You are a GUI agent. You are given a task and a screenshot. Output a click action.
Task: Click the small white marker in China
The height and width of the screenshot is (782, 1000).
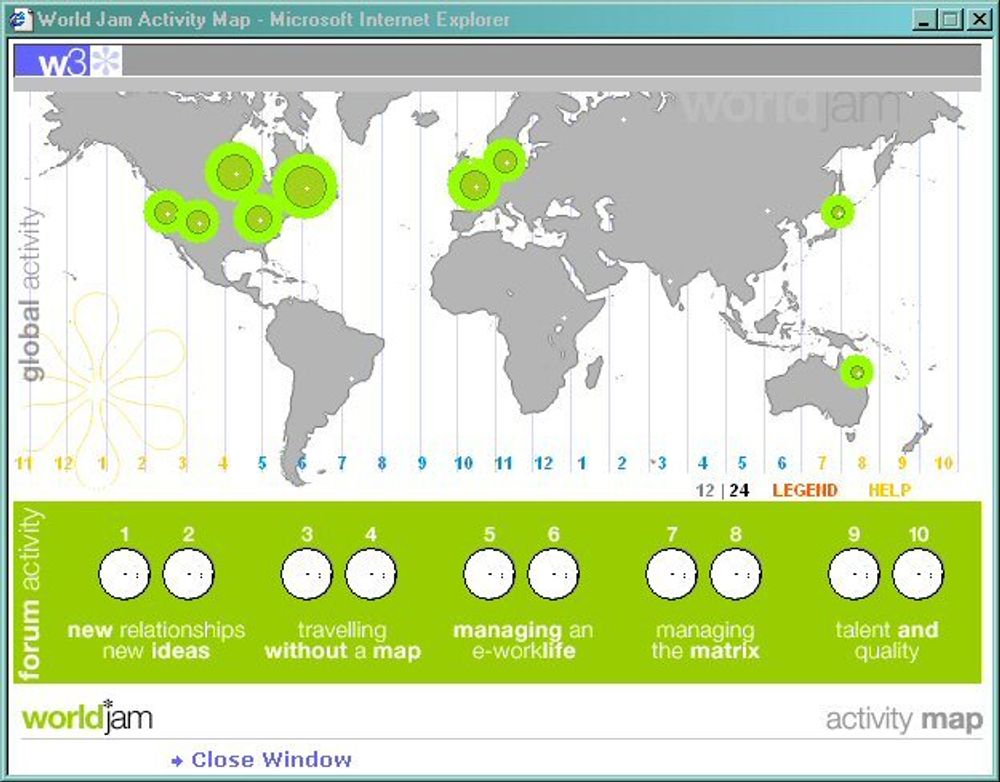click(x=767, y=210)
